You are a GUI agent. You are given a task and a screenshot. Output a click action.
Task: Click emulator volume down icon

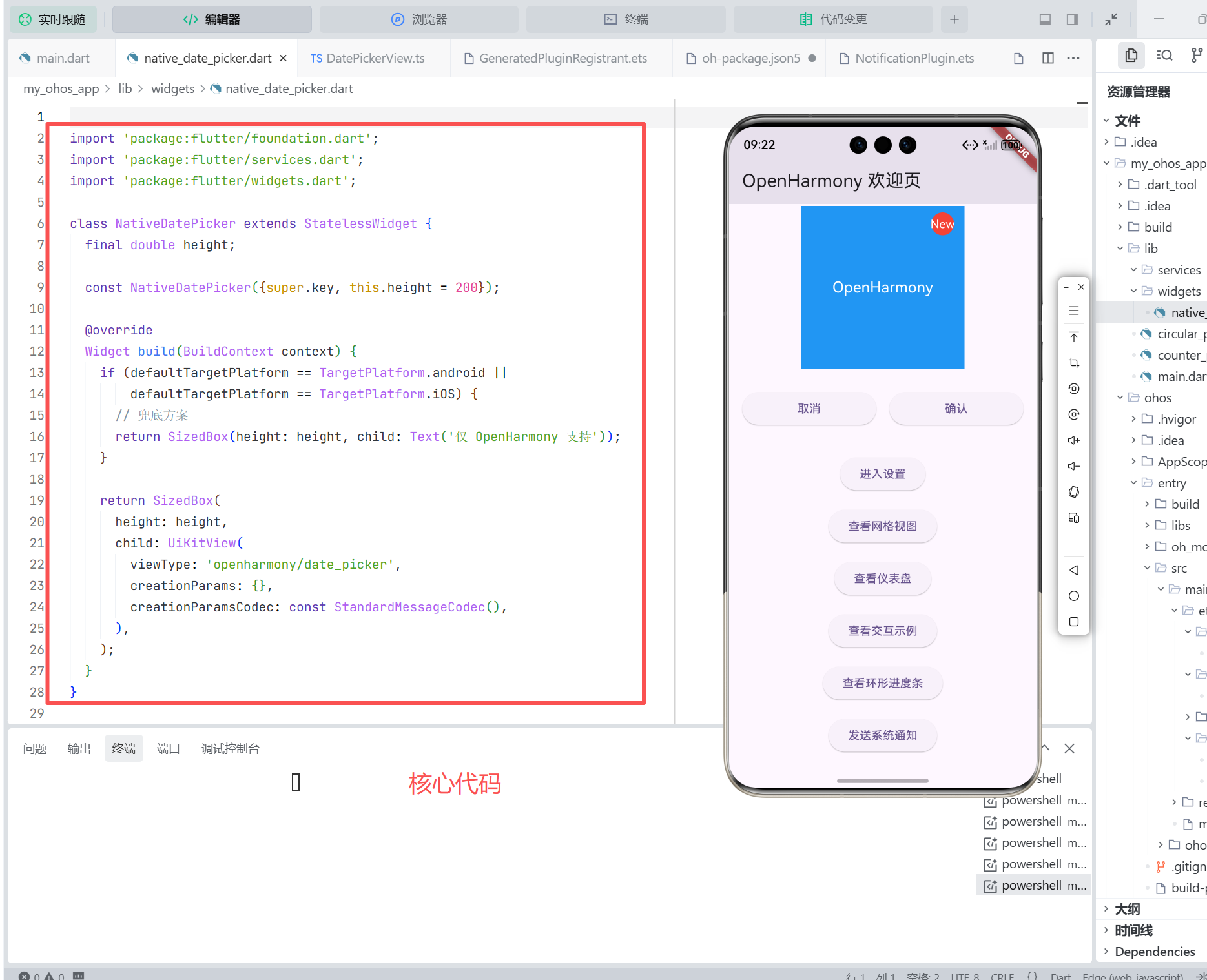point(1074,466)
